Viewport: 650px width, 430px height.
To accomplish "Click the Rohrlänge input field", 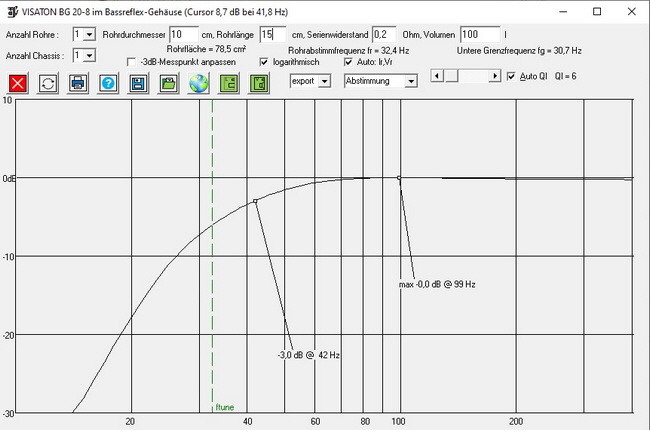I will (273, 35).
